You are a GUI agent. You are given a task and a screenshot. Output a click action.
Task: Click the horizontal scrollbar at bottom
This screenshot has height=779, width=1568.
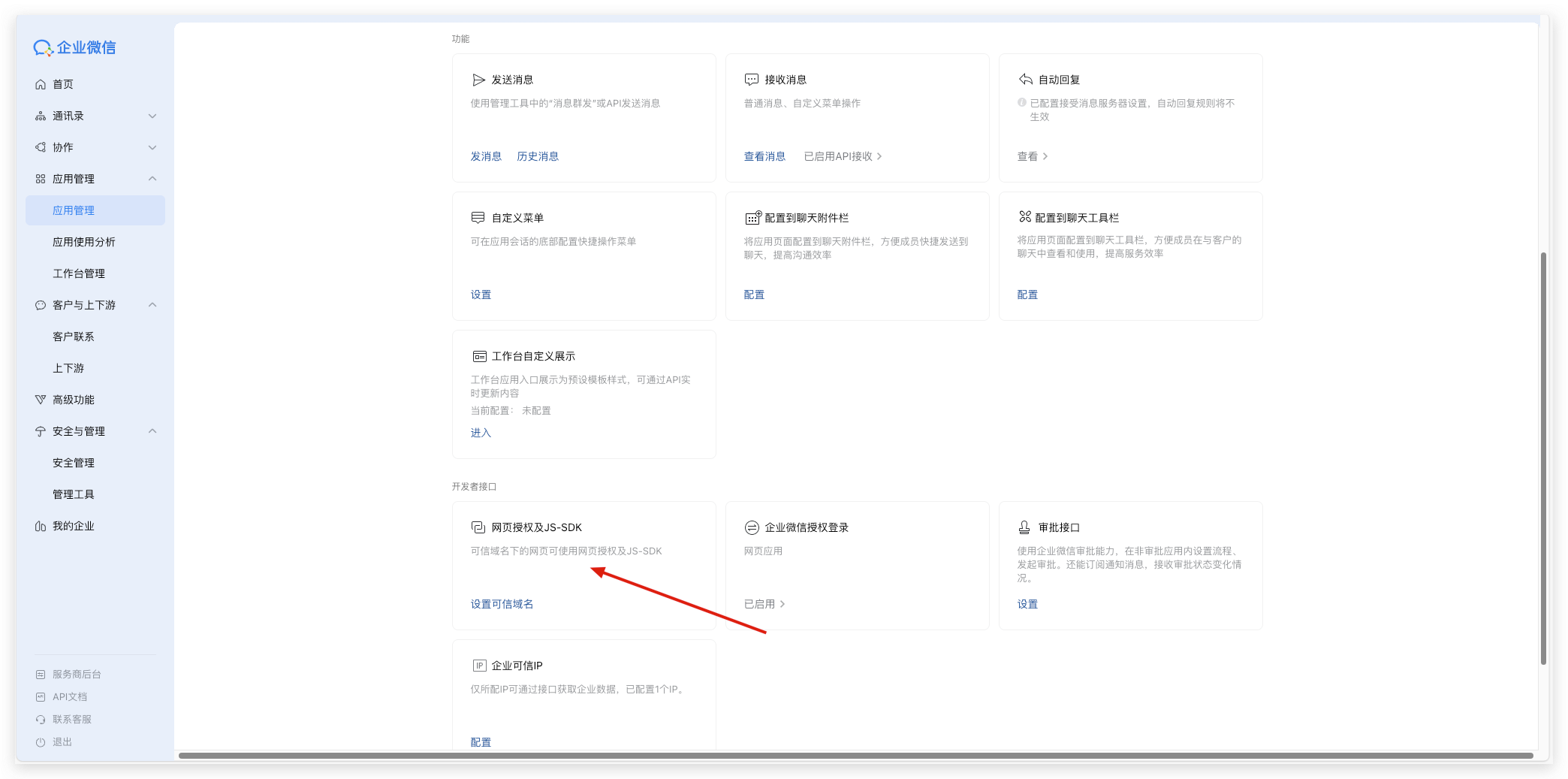click(x=855, y=756)
